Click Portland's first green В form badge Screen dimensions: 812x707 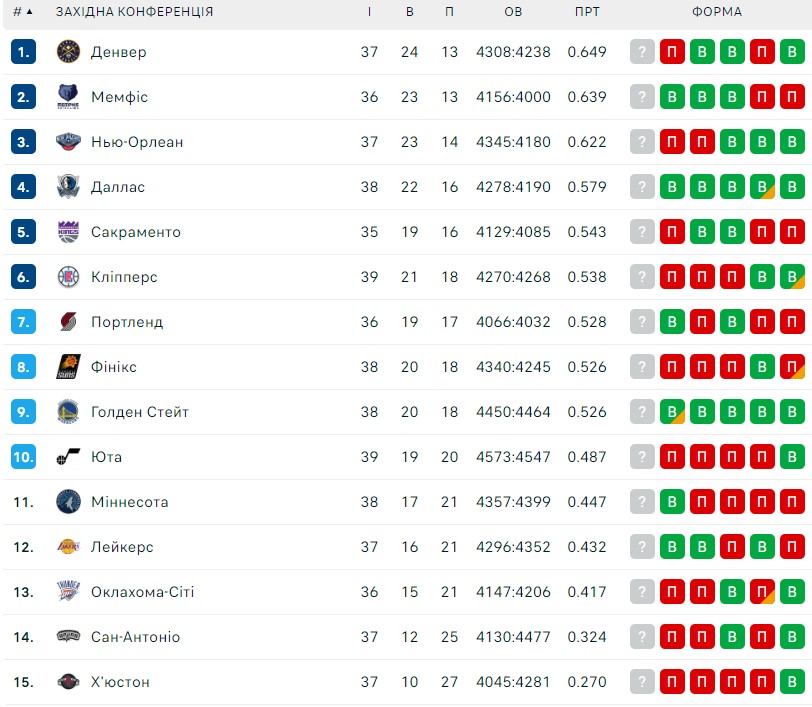click(672, 322)
